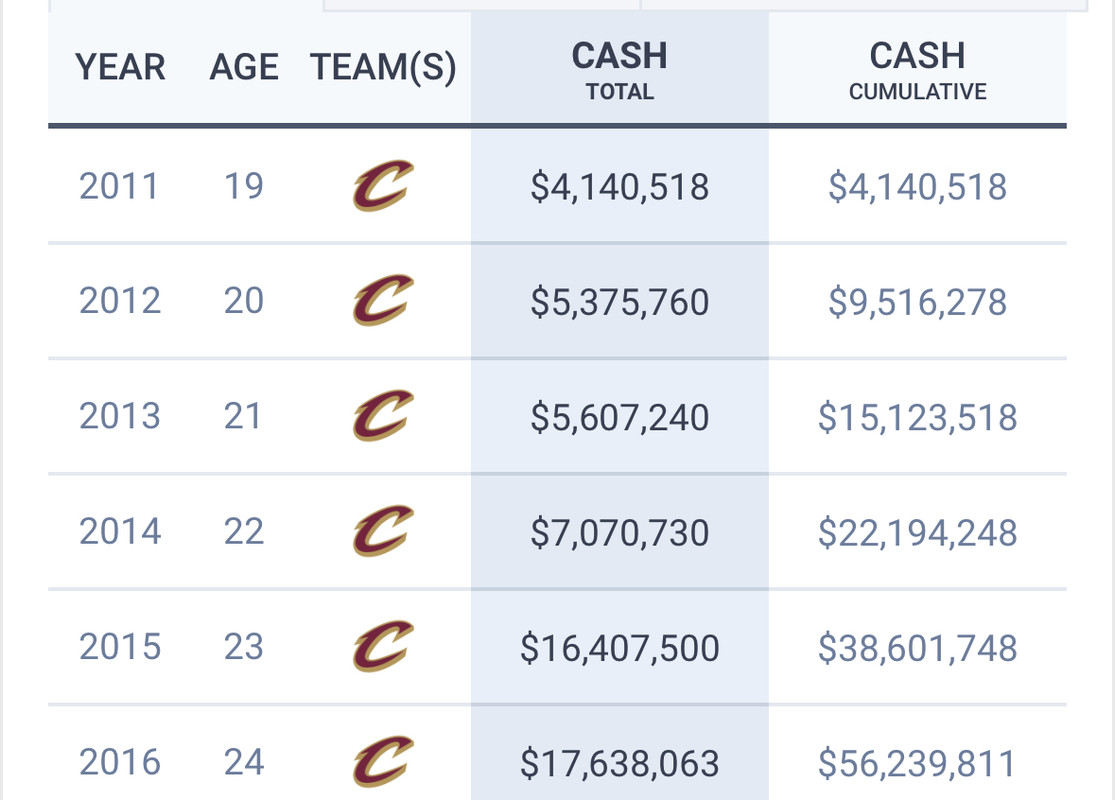Sort table by YEAR column header
The width and height of the screenshot is (1115, 800).
[x=120, y=68]
